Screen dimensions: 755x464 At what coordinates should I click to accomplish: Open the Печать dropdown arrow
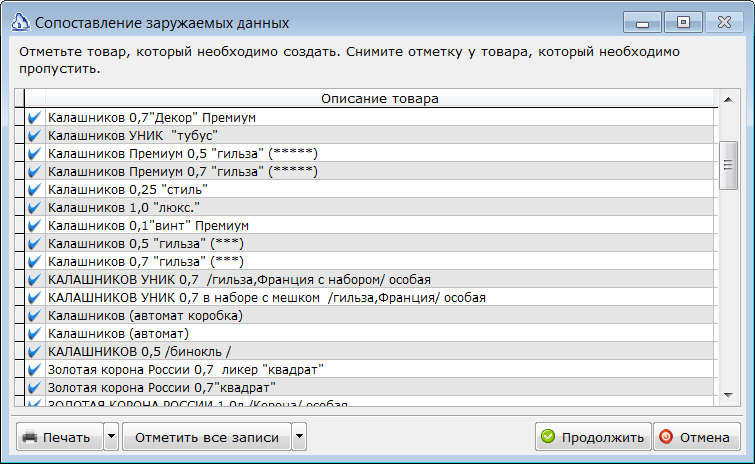point(111,437)
